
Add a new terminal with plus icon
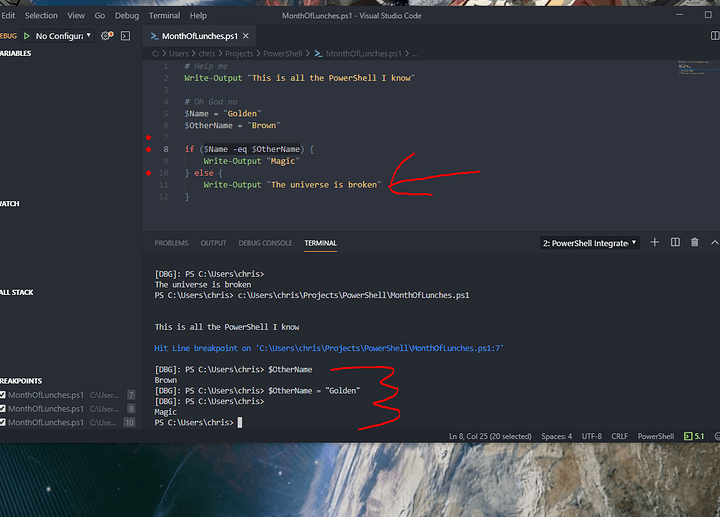pos(654,242)
